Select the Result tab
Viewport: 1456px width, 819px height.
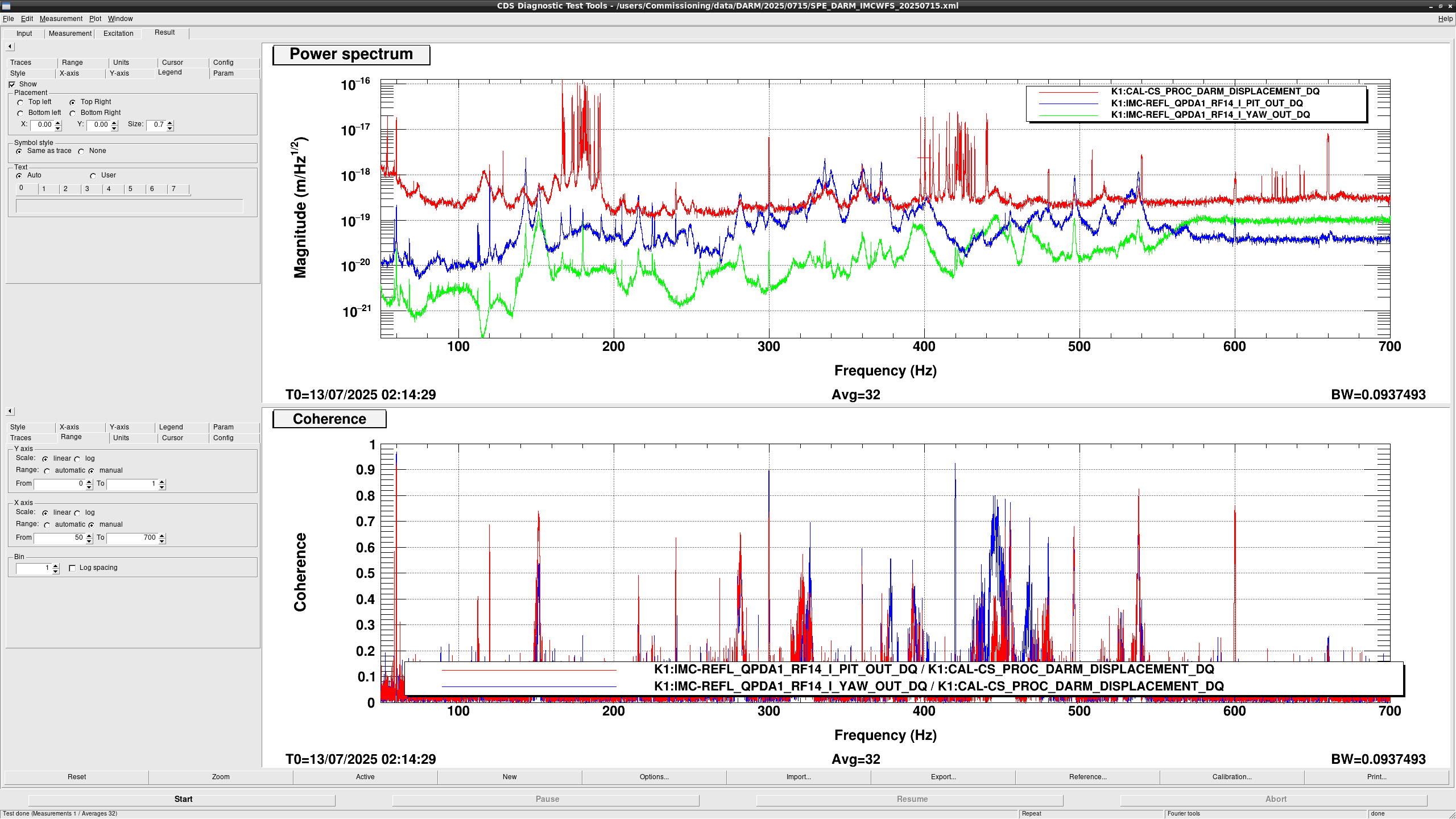165,32
